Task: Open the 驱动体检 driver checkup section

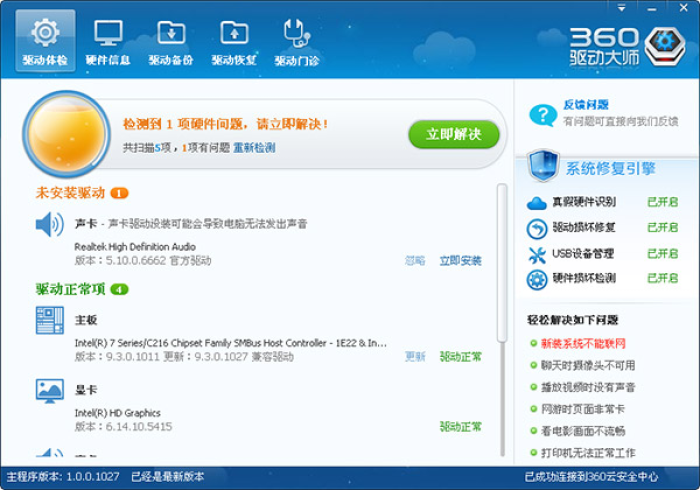Action: (45, 41)
